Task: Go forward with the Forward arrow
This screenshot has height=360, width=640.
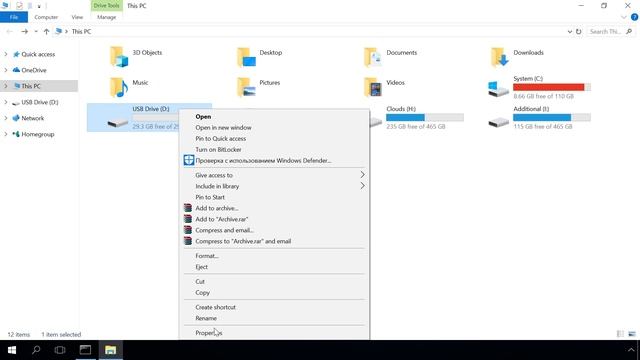Action: tap(24, 31)
